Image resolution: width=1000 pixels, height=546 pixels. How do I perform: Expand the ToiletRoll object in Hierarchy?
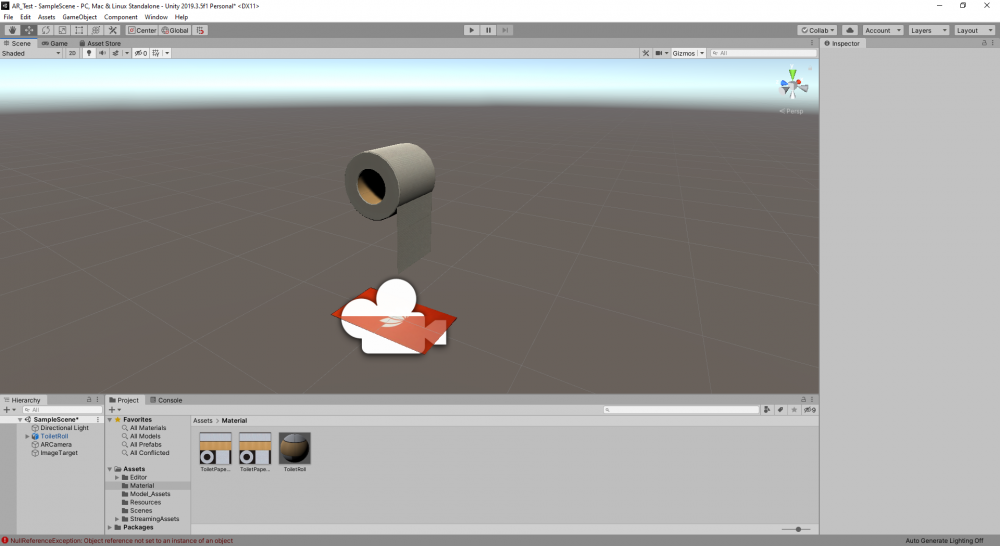(x=27, y=436)
